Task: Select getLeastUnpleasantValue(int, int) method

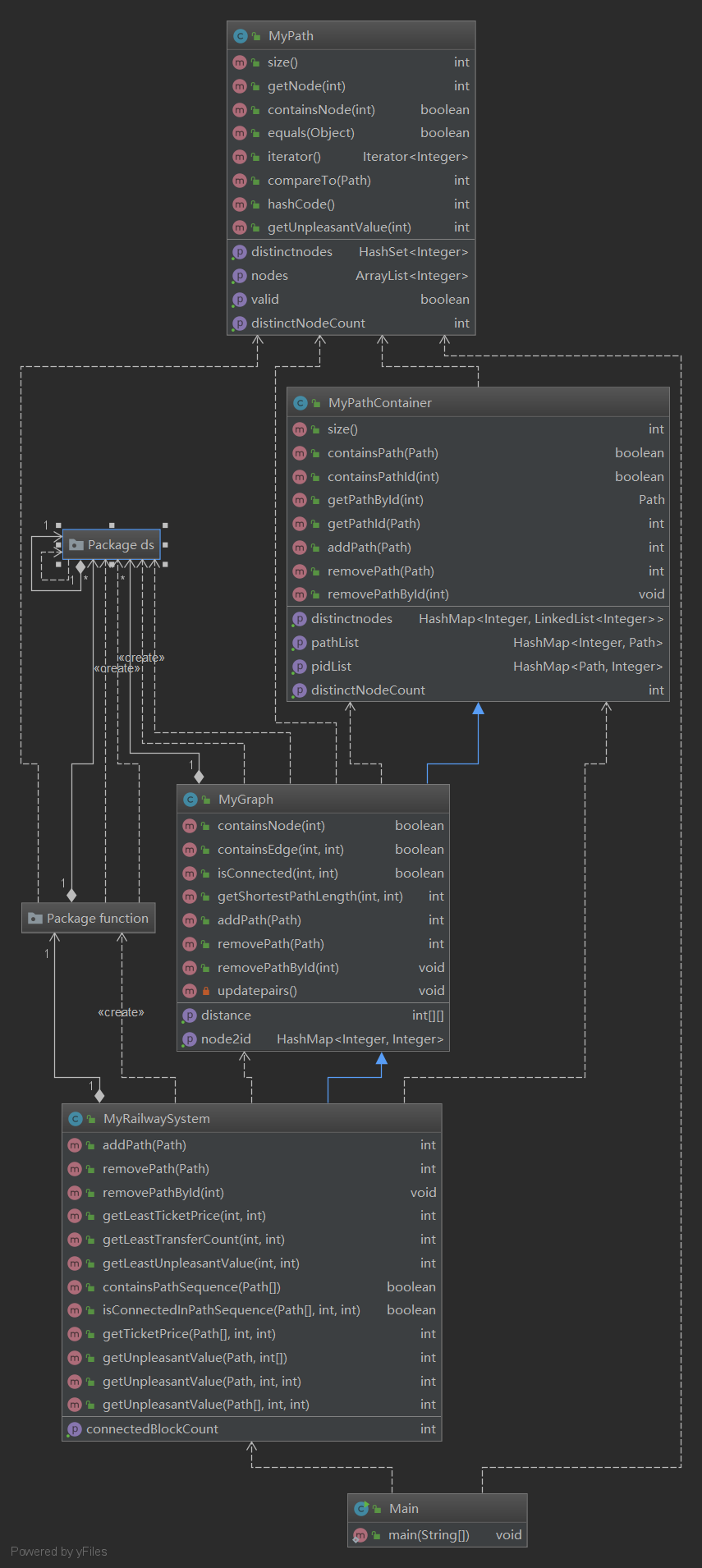Action: coord(252,1263)
